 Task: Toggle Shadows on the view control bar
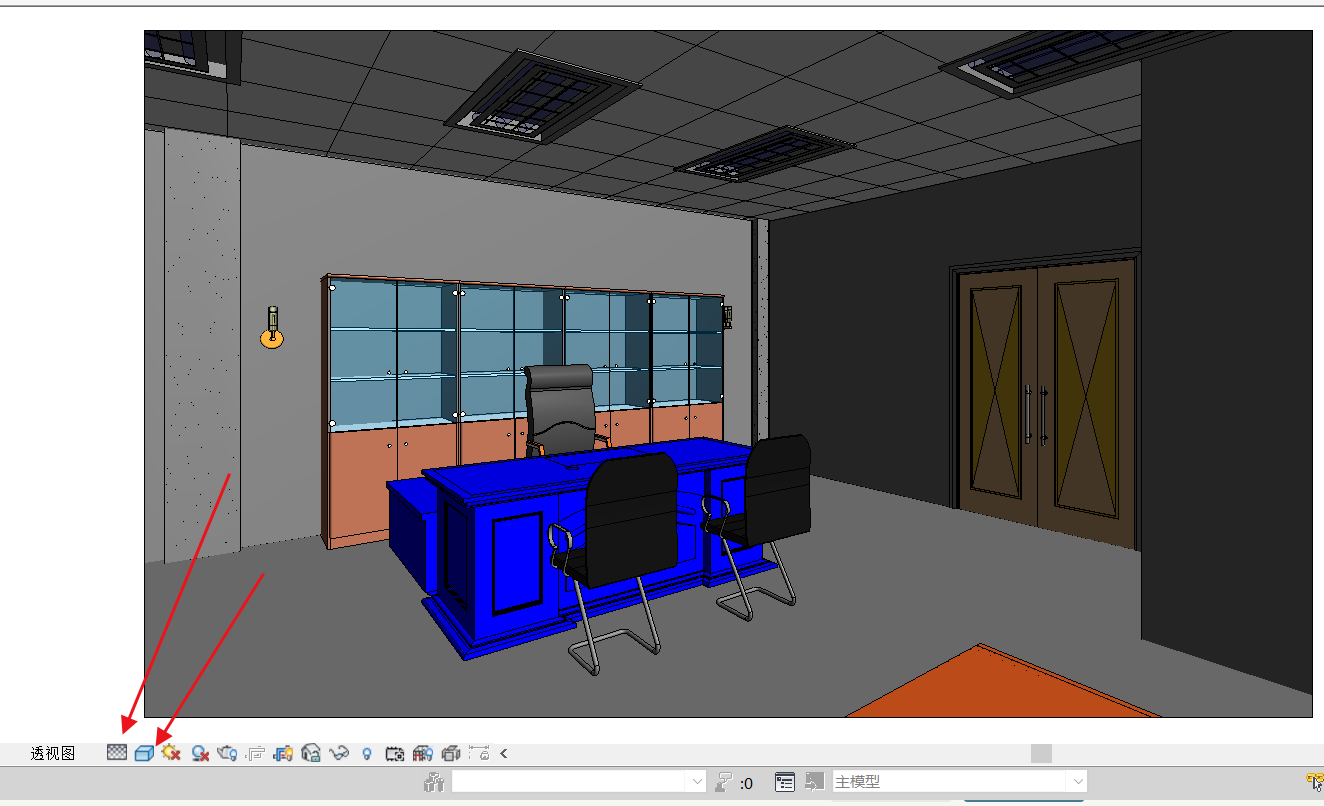(x=200, y=753)
